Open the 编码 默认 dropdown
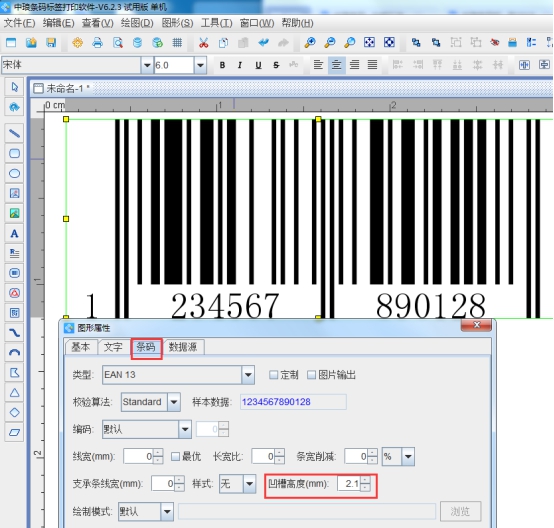Image resolution: width=554 pixels, height=528 pixels. 185,429
